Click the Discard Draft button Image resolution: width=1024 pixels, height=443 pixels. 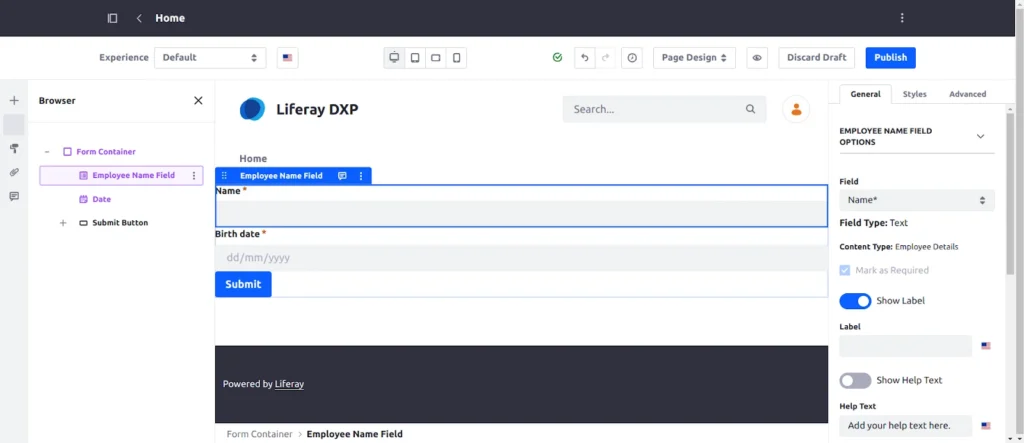(816, 57)
